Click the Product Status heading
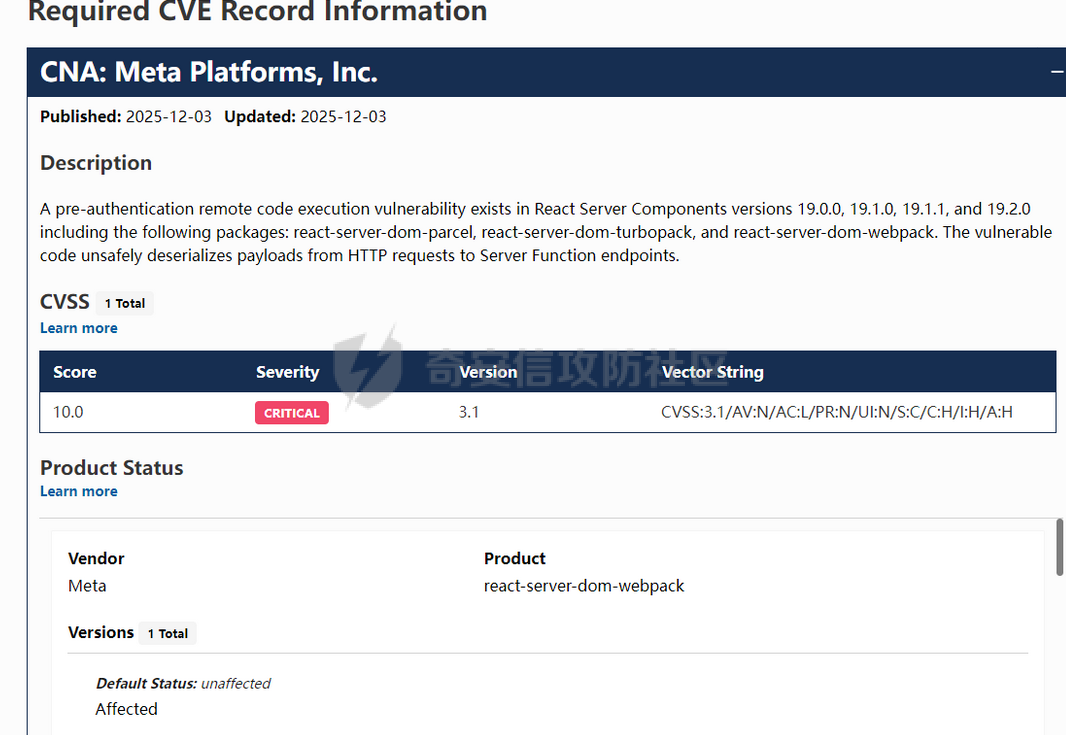 112,468
